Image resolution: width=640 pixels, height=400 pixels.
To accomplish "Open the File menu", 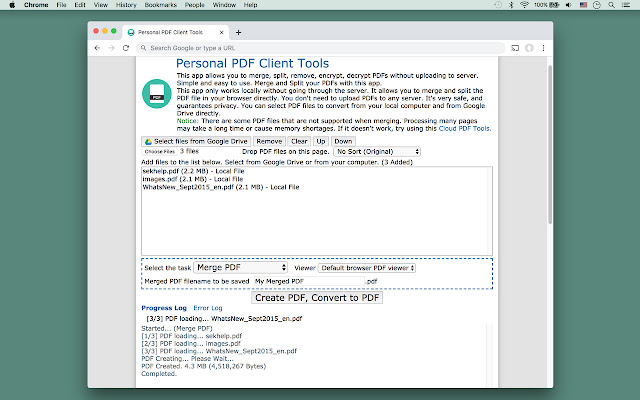I will click(x=61, y=5).
